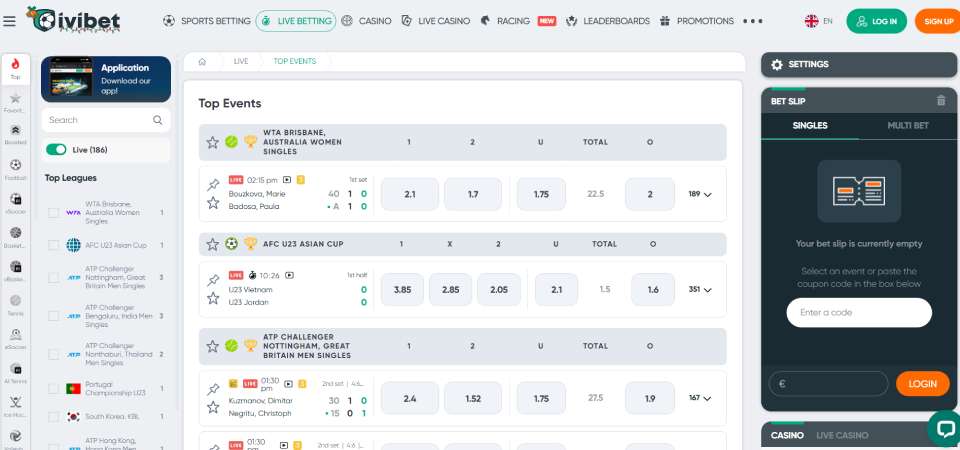Open bet slip Settings gear
Screen dimensions: 960x450
tap(778, 64)
